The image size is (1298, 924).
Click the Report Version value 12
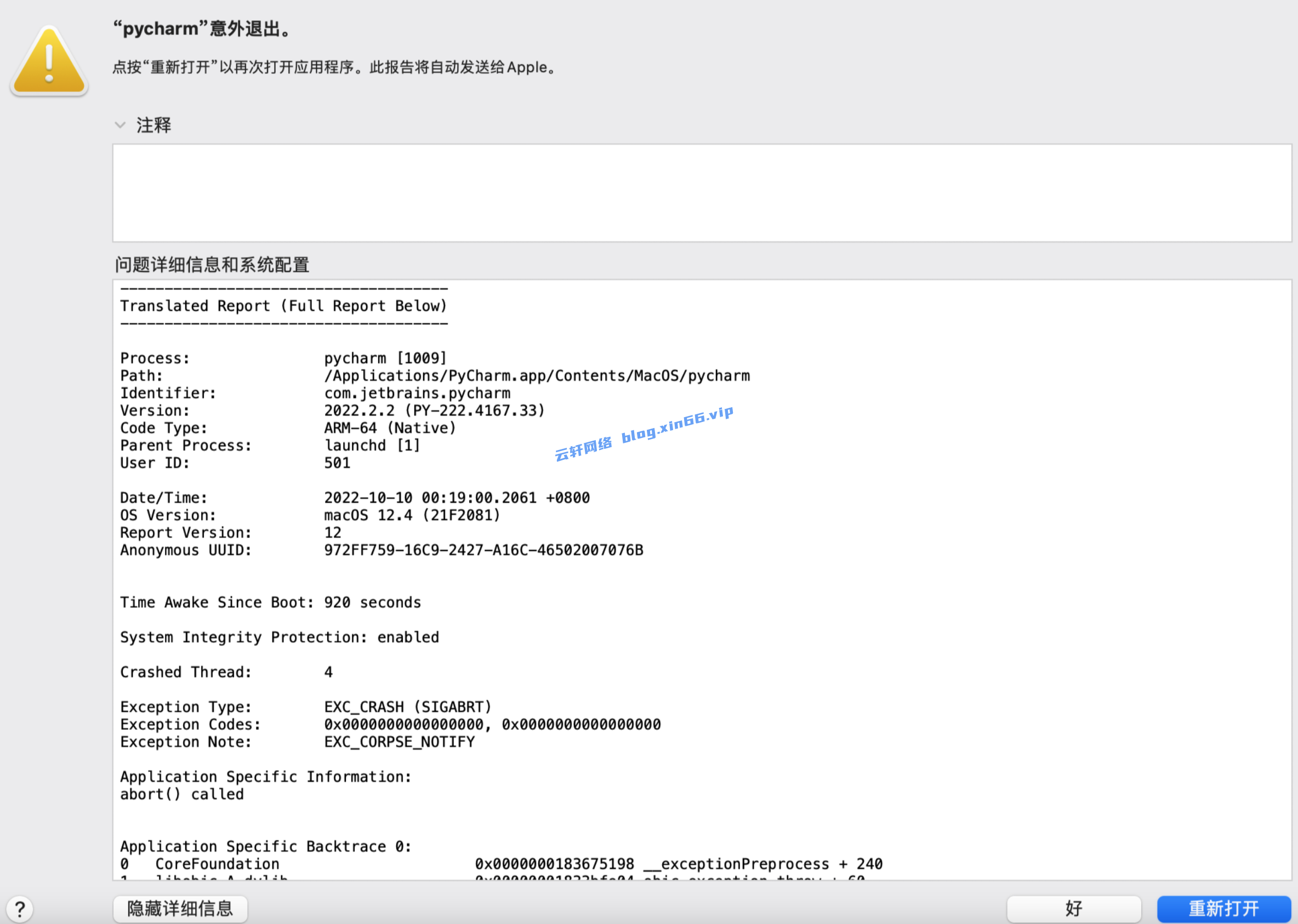333,533
